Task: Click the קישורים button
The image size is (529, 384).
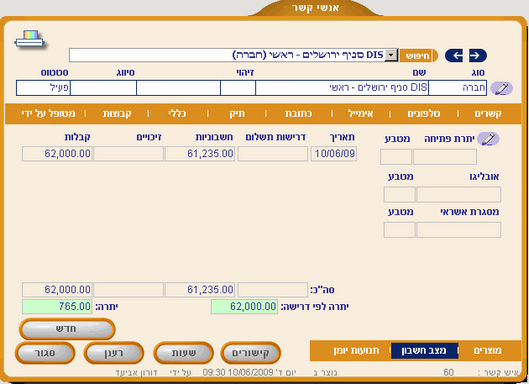Action: click(x=251, y=353)
